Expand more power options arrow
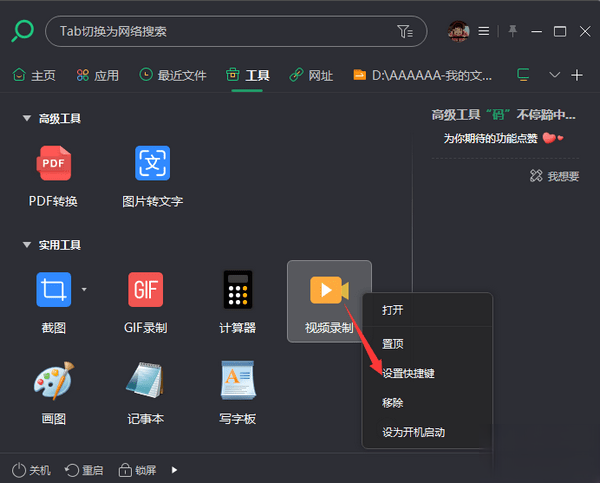The image size is (600, 483). 174,470
